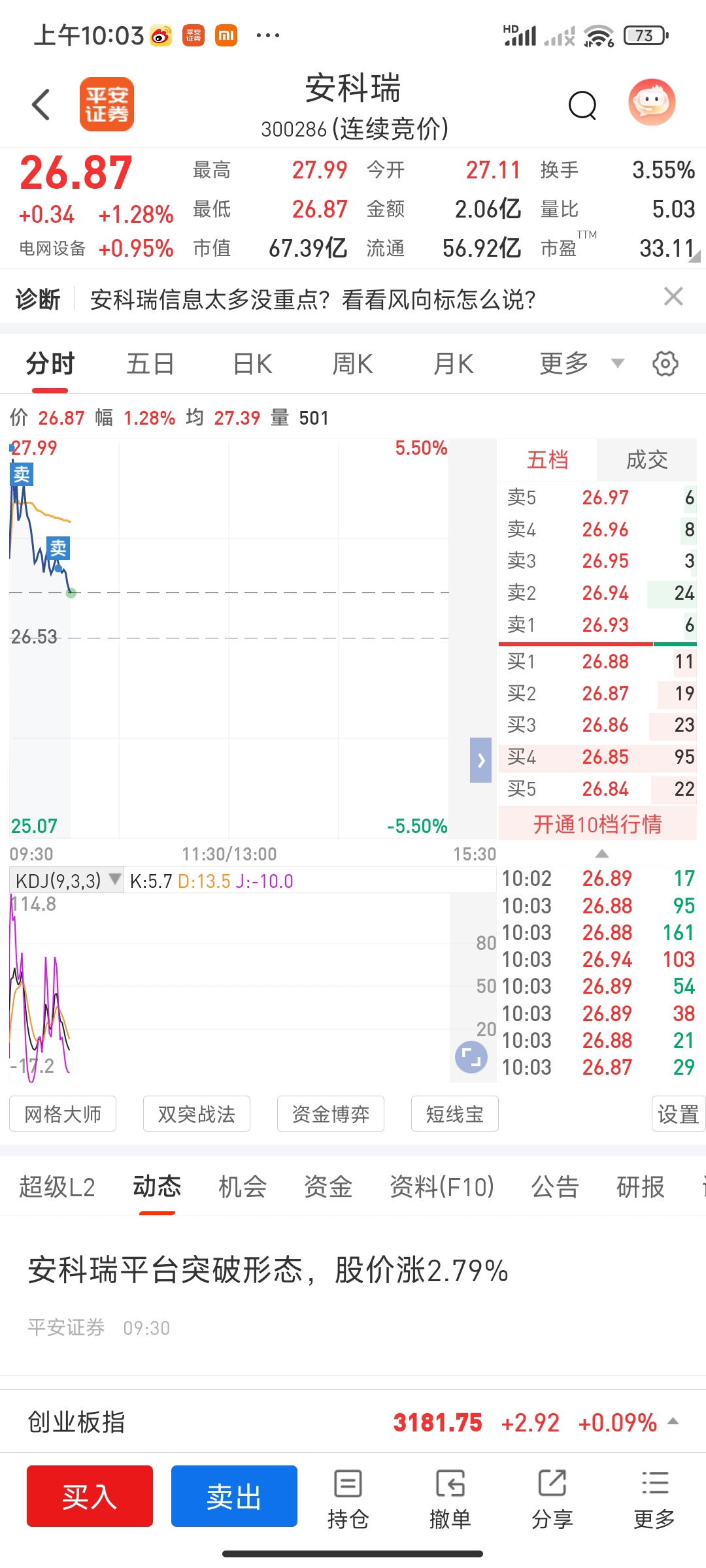
Task: Tap 诊断 diagnosis banner text
Action: [38, 300]
